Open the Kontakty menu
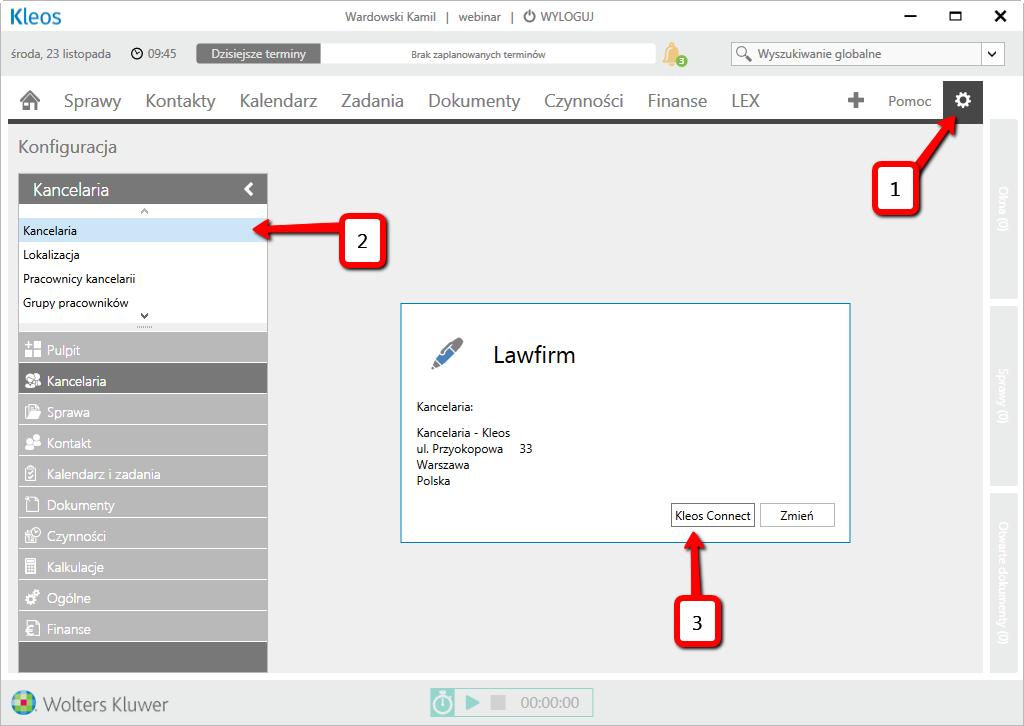The height and width of the screenshot is (726, 1024). [180, 101]
